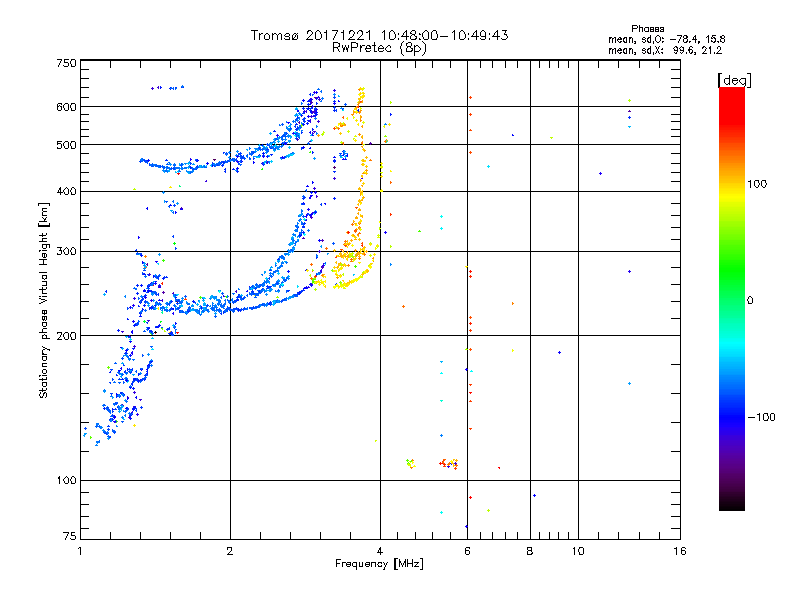Click the colorbar tick label "0"

[750, 300]
